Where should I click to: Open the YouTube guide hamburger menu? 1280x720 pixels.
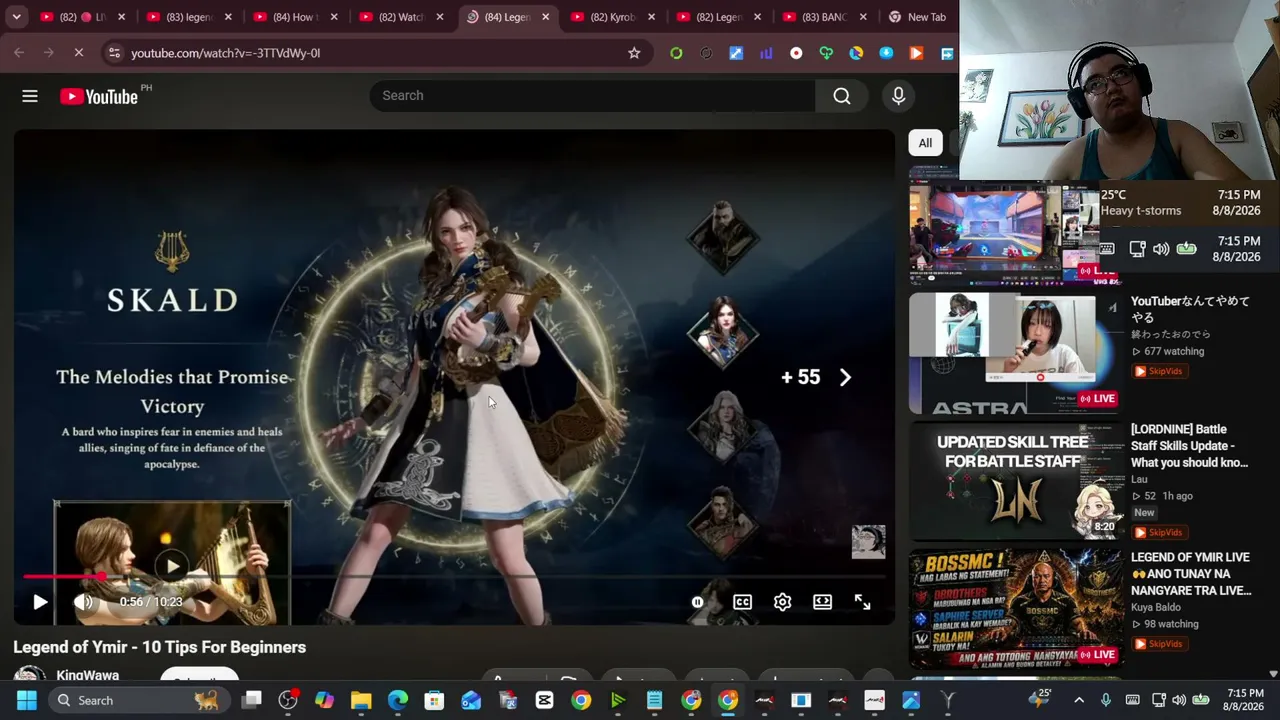tap(30, 96)
